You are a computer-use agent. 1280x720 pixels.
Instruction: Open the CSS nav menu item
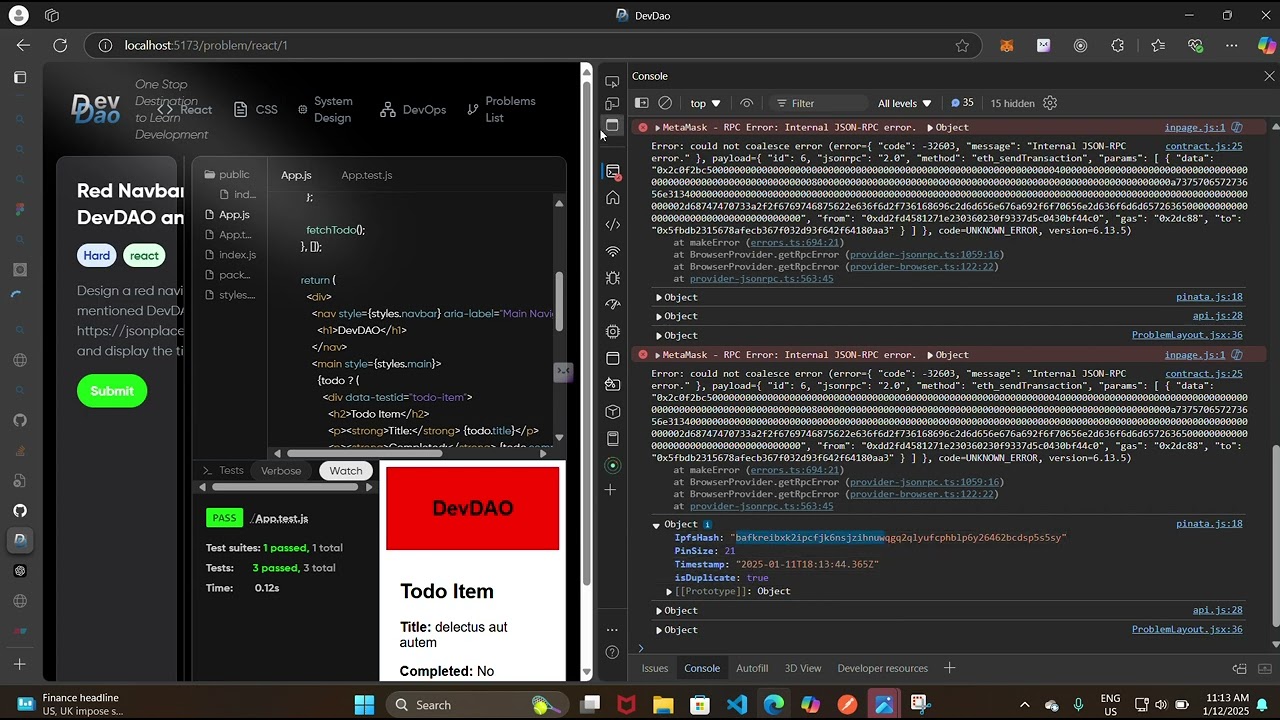pyautogui.click(x=256, y=110)
